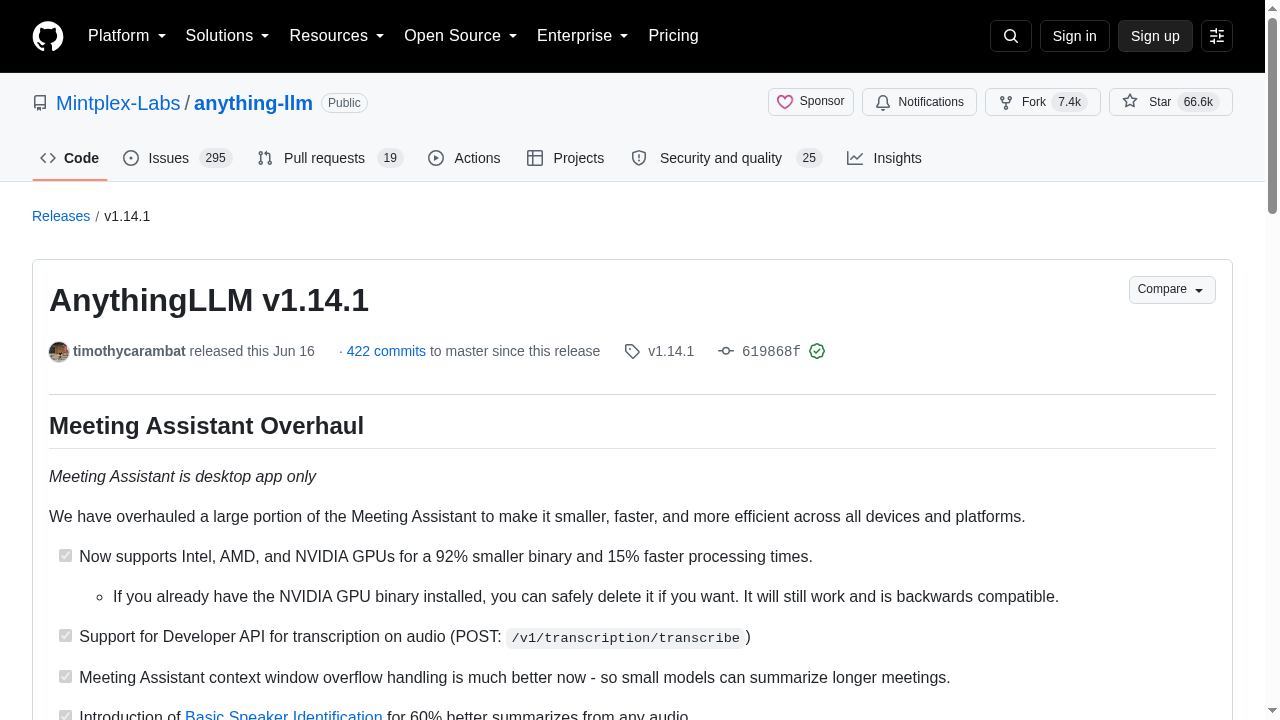Open the Compare dropdown
This screenshot has width=1280, height=720.
(1172, 290)
